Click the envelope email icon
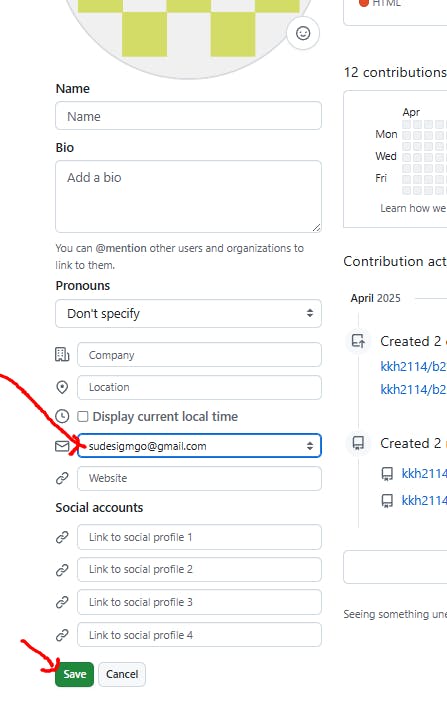 [x=62, y=446]
